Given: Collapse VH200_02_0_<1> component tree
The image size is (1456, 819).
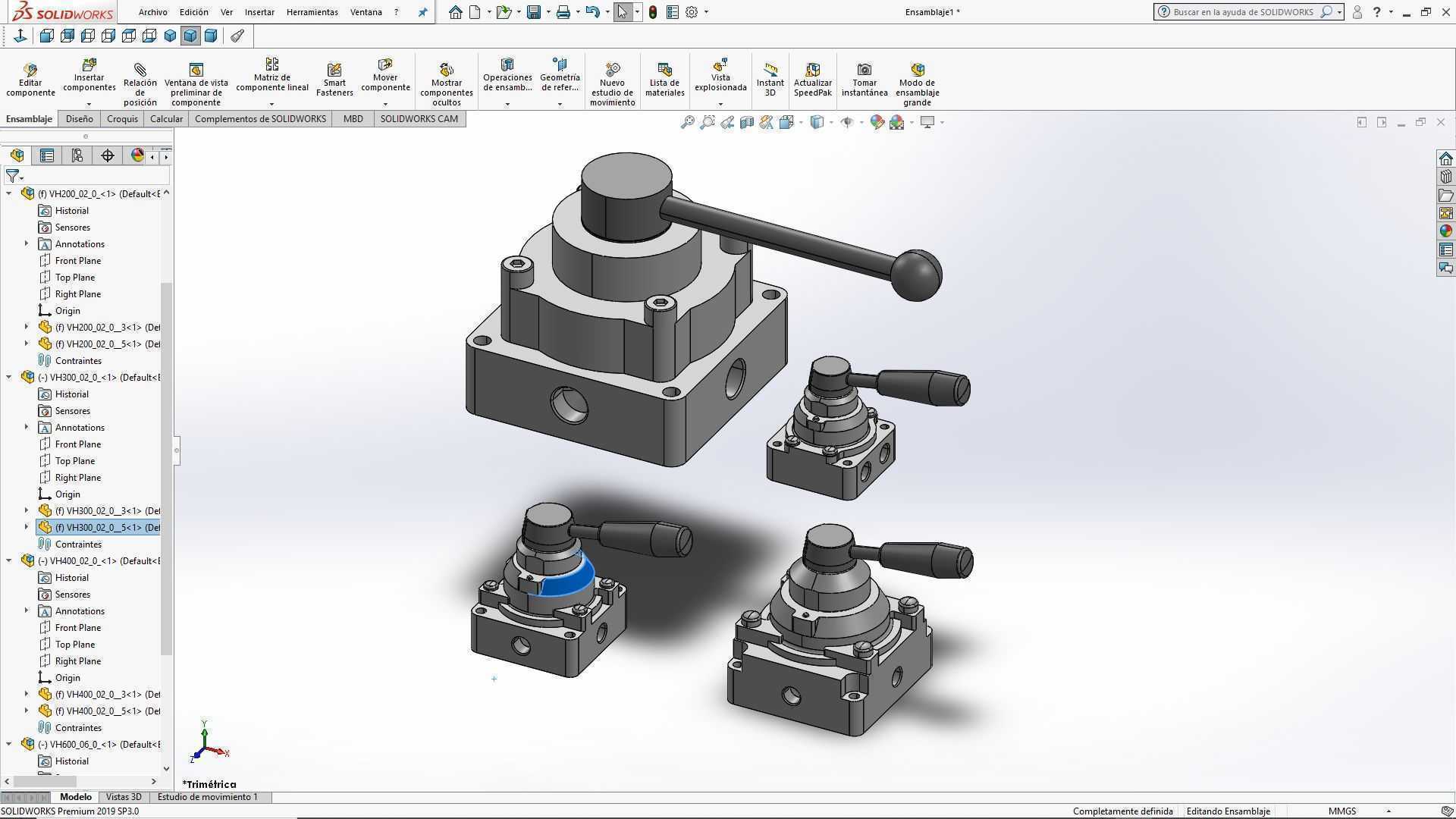Looking at the screenshot, I should click(9, 193).
